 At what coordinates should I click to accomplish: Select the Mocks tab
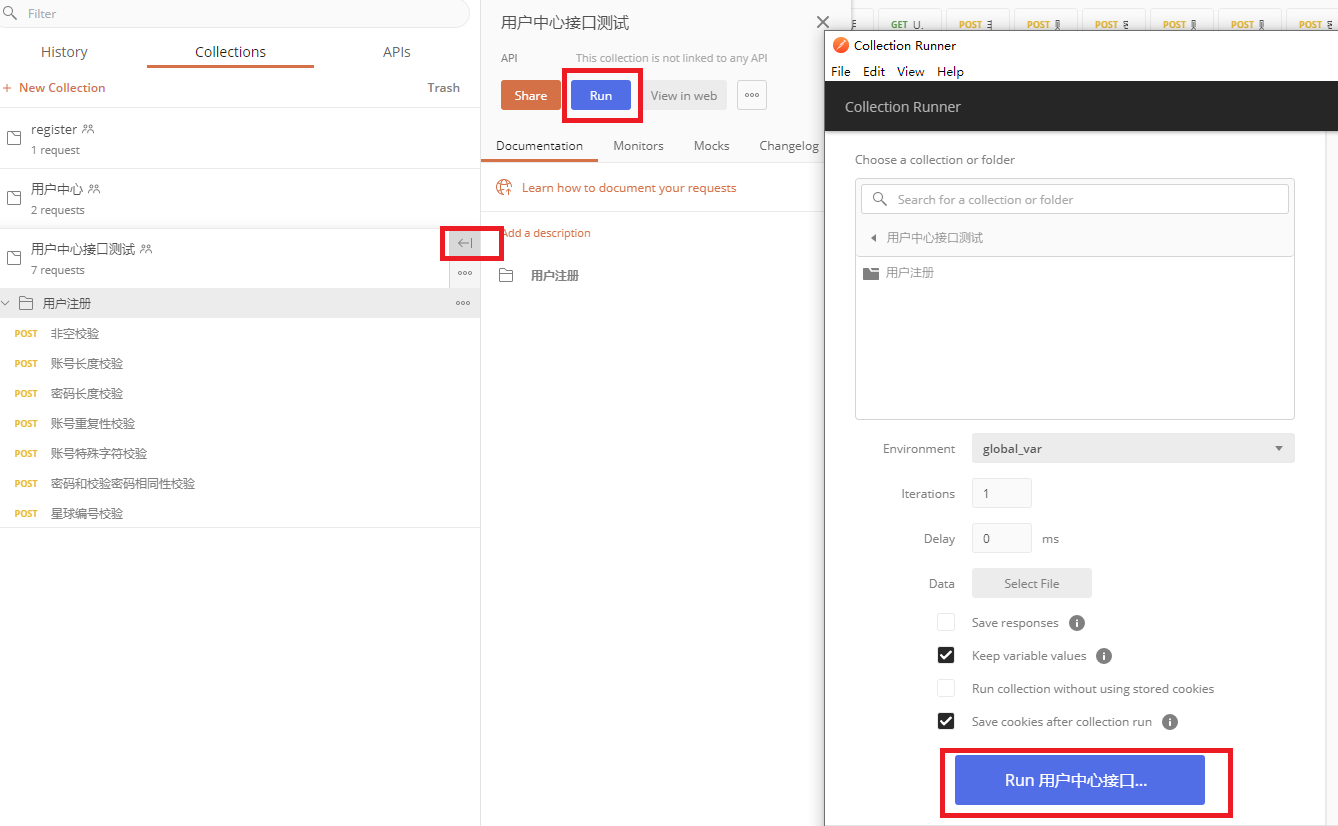[711, 145]
